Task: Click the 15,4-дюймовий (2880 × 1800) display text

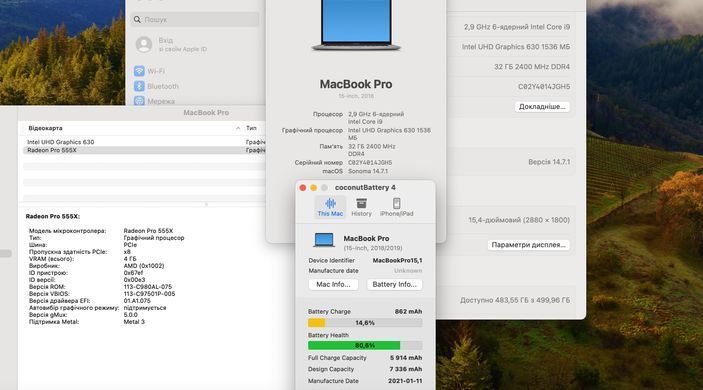Action: (519, 220)
